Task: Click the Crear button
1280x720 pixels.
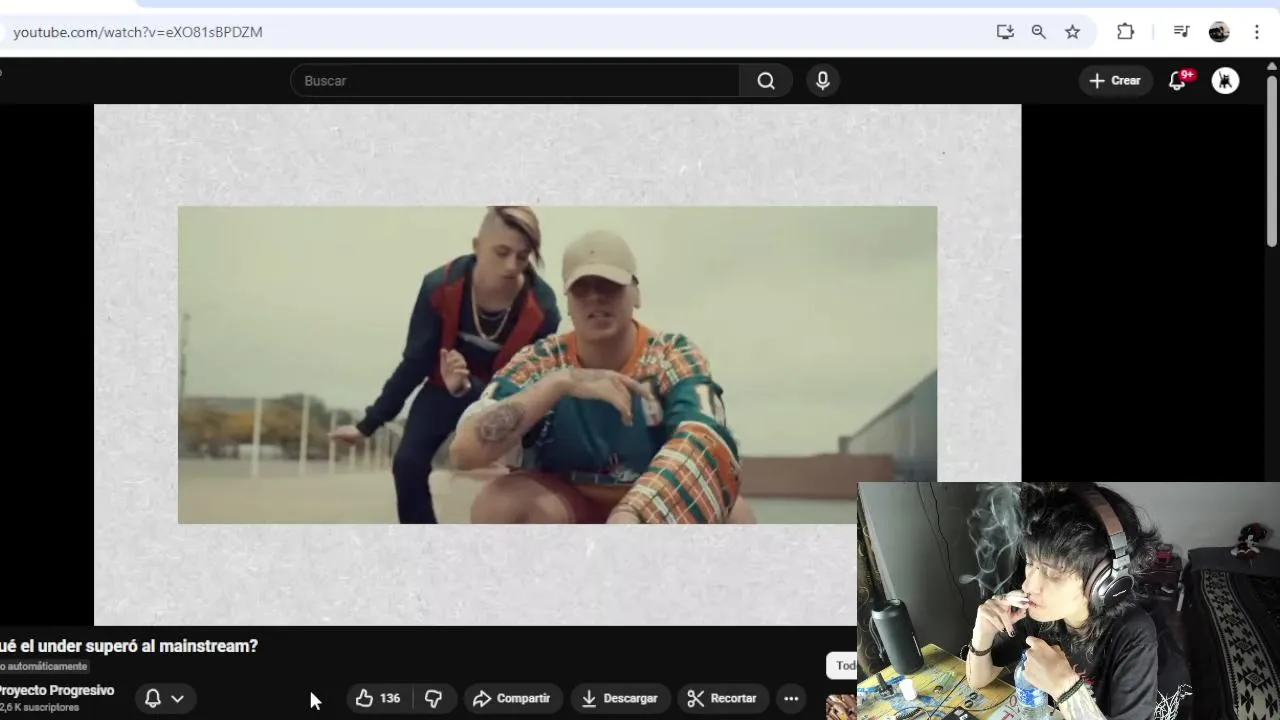Action: 1115,81
